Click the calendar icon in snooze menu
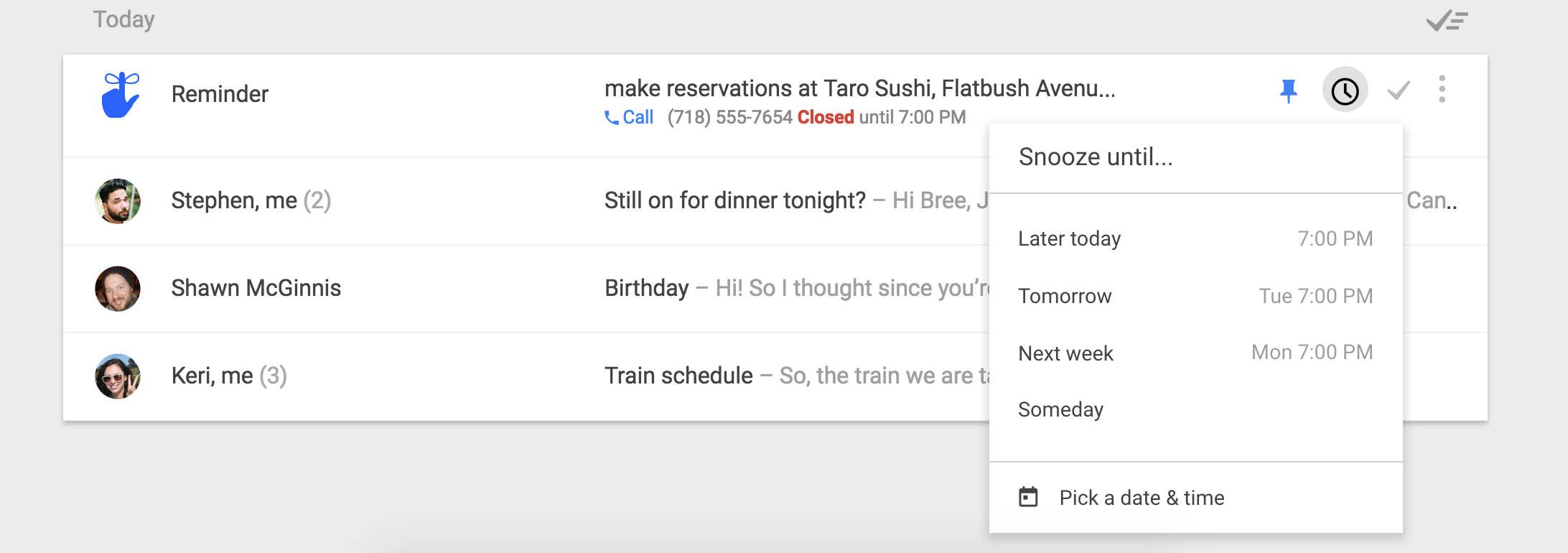1568x553 pixels. [x=1028, y=497]
